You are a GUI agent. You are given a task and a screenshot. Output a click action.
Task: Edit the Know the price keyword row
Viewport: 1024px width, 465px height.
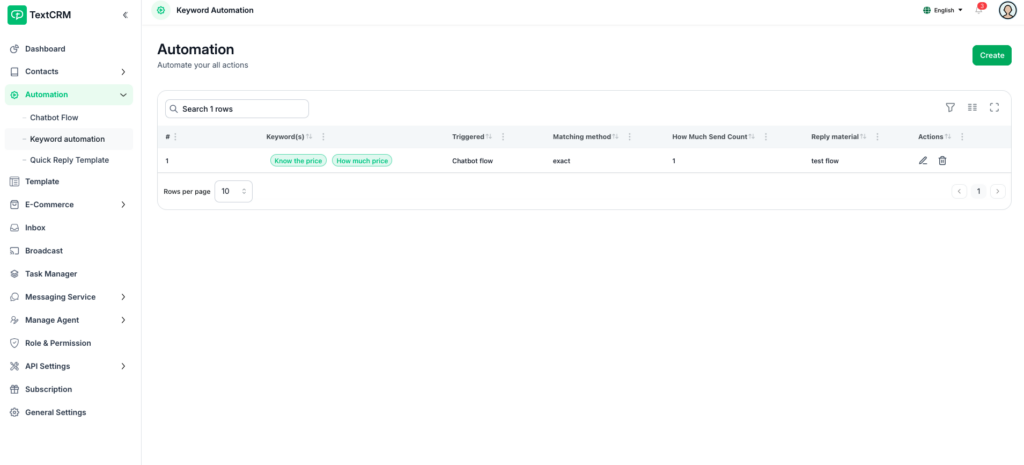pos(923,161)
